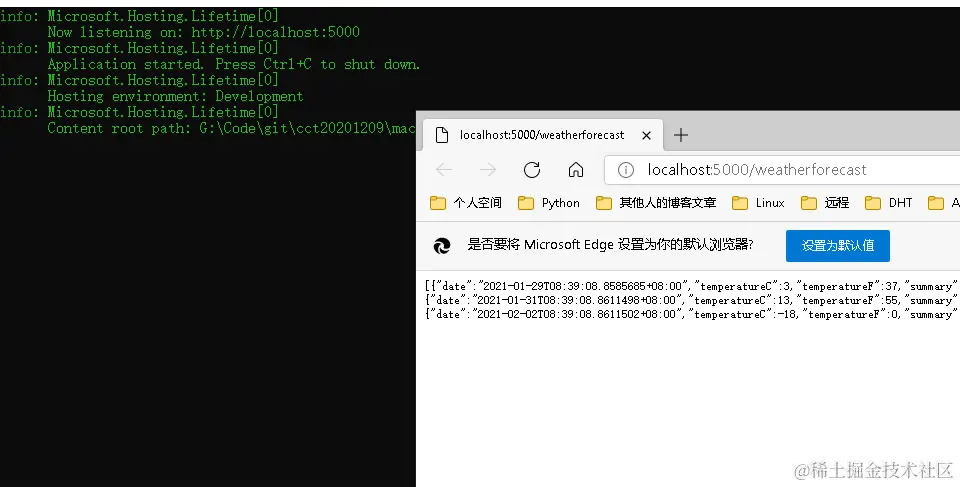Click the 2021-01-31 JSON row
960x487 pixels.
[x=691, y=300]
